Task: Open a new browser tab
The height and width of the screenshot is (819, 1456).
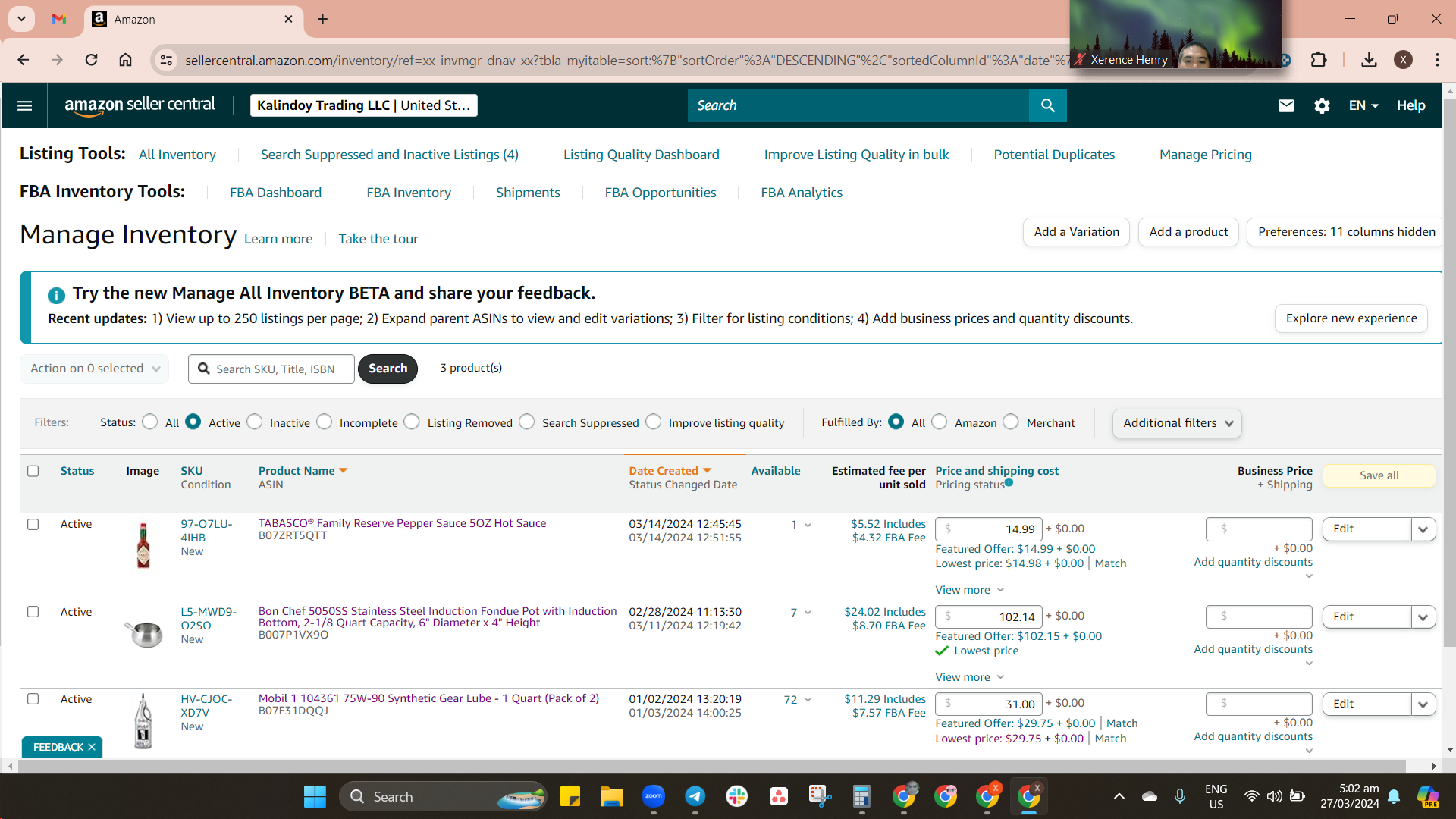Action: coord(322,19)
